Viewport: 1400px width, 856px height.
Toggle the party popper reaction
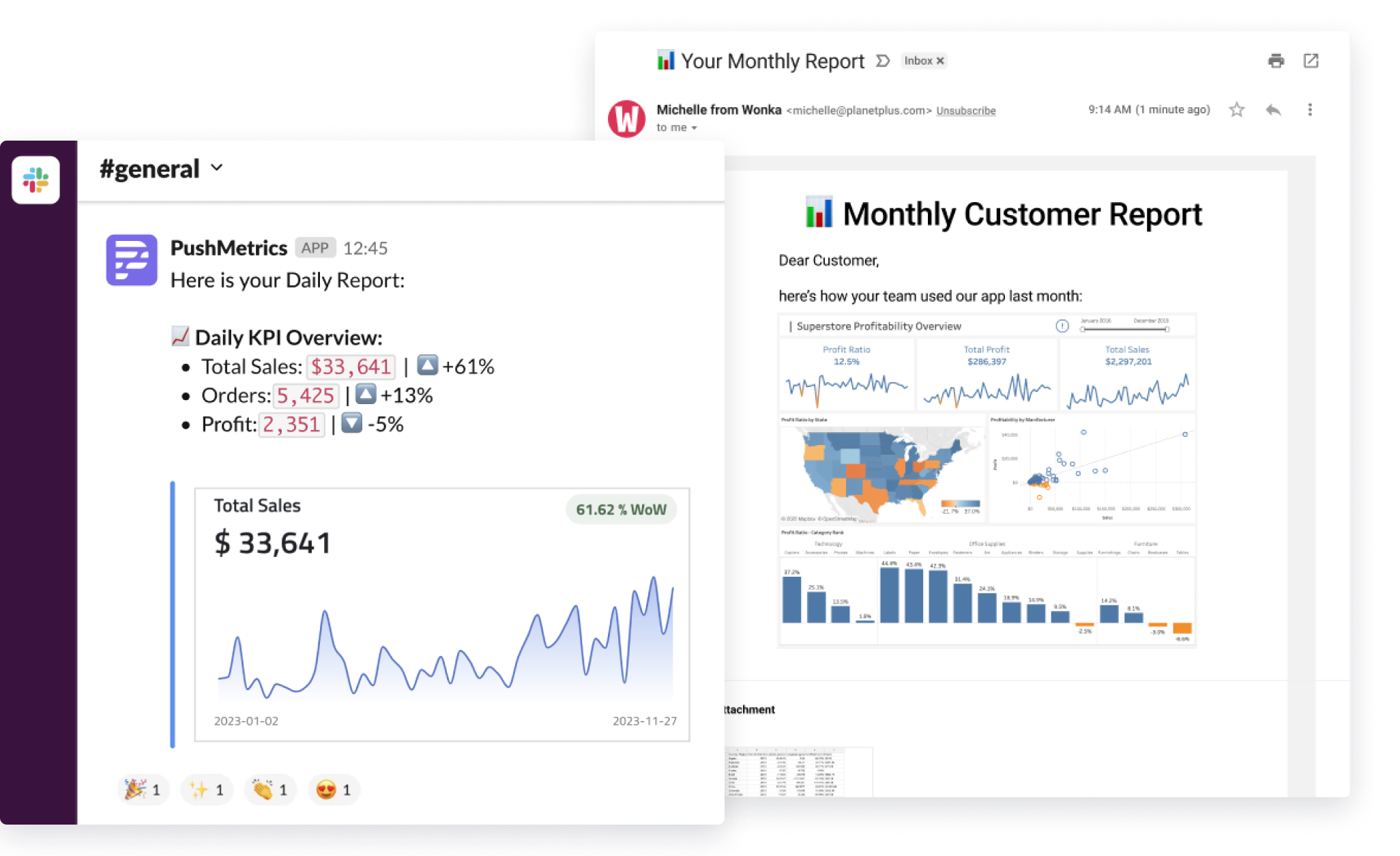tap(143, 790)
